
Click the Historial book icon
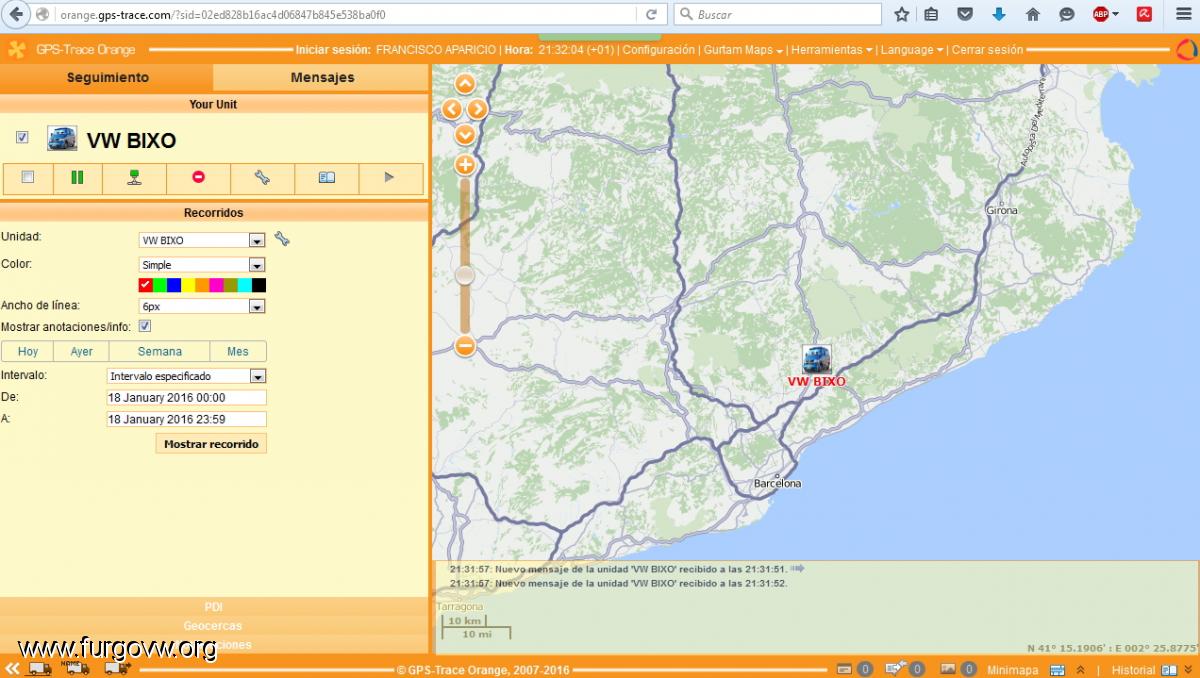1169,669
